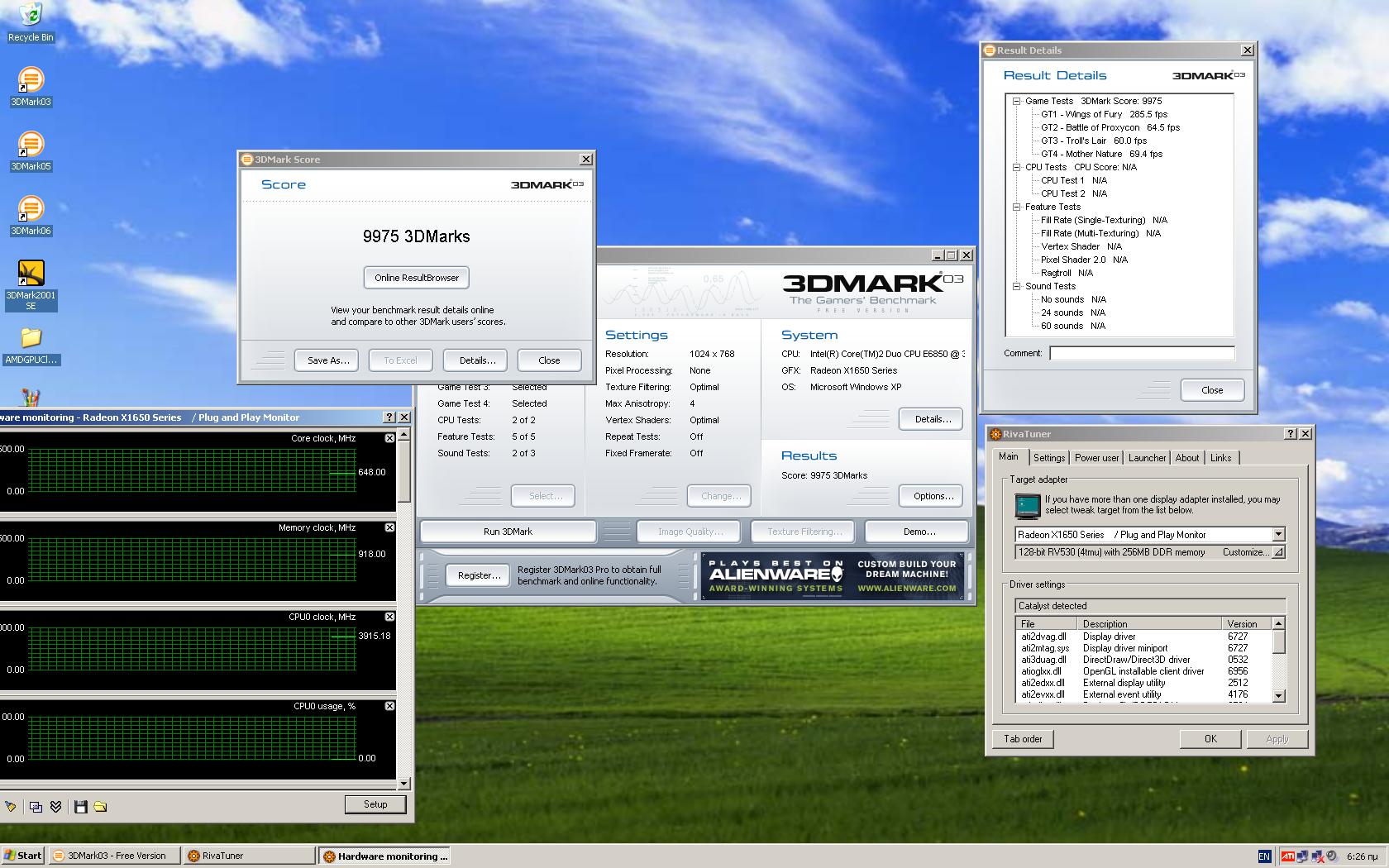Click the Comment input field
1389x868 pixels.
pyautogui.click(x=1142, y=353)
